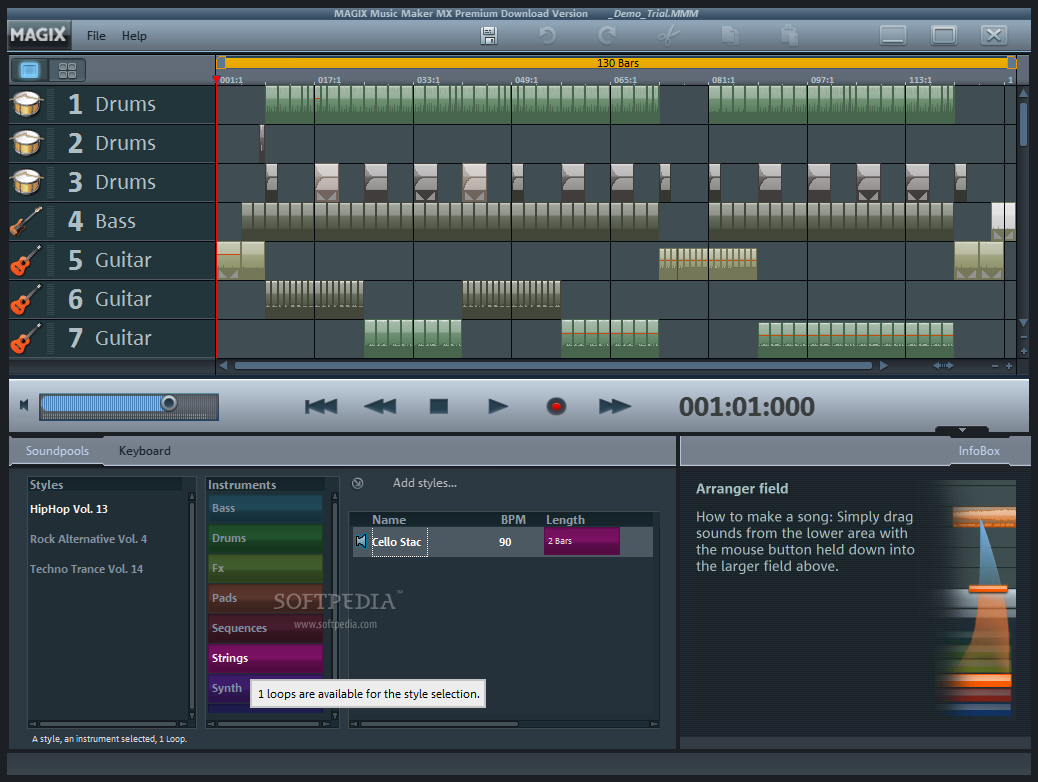The width and height of the screenshot is (1038, 782).
Task: Select Techno Trance Vol. 14 style
Action: point(86,569)
